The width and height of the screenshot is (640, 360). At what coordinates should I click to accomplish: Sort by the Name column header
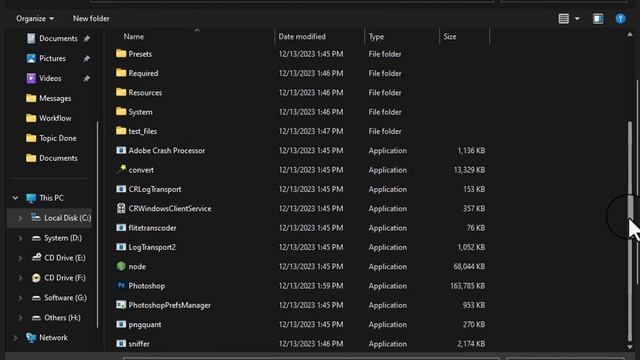133,37
